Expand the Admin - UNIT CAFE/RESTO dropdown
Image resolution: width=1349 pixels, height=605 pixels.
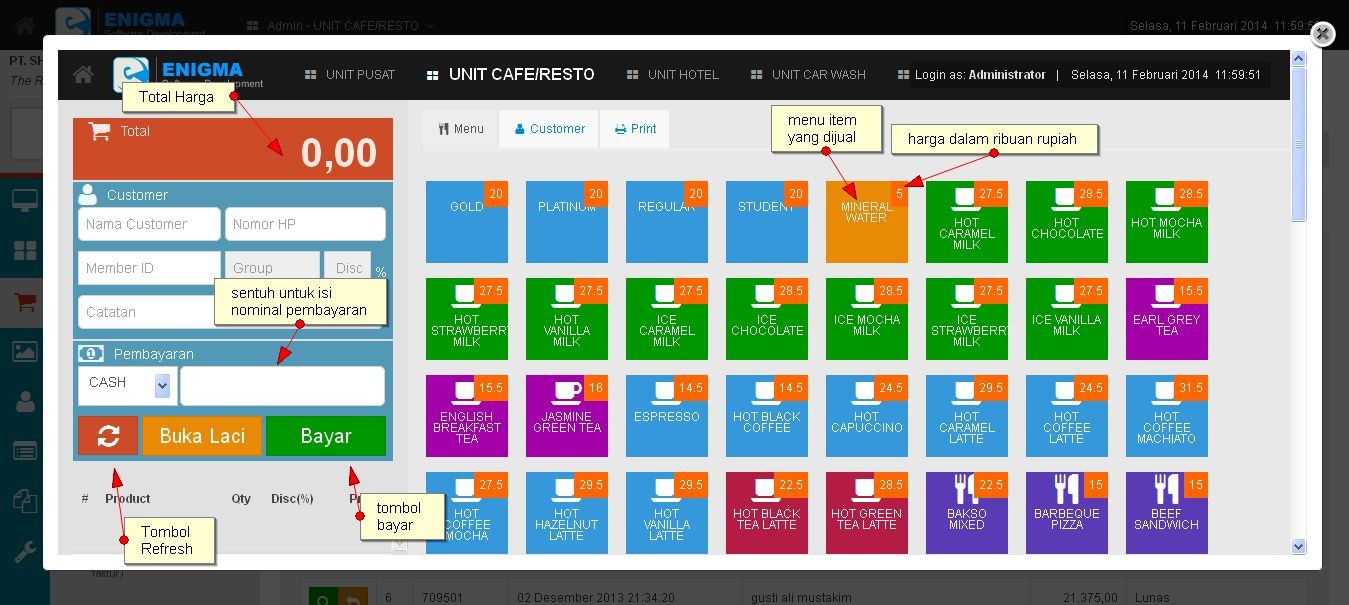pyautogui.click(x=340, y=25)
